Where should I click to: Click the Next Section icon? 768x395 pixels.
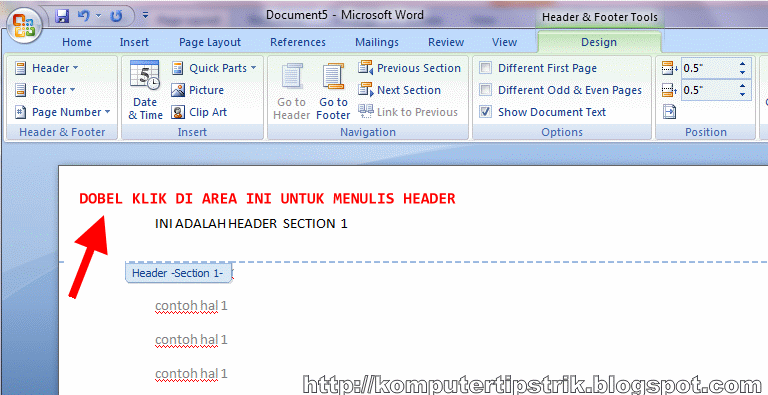pyautogui.click(x=365, y=90)
